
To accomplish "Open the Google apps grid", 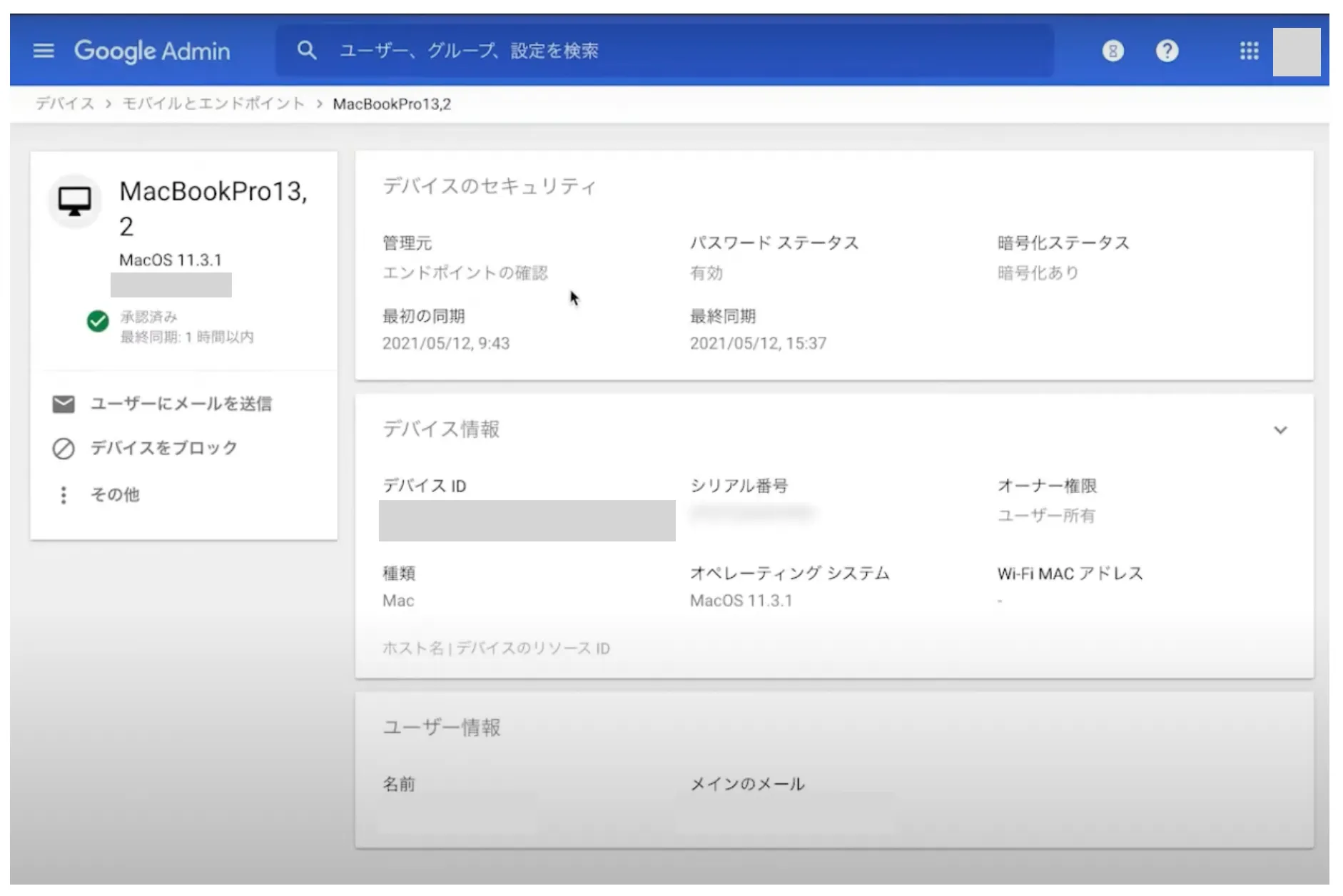I will click(x=1249, y=51).
